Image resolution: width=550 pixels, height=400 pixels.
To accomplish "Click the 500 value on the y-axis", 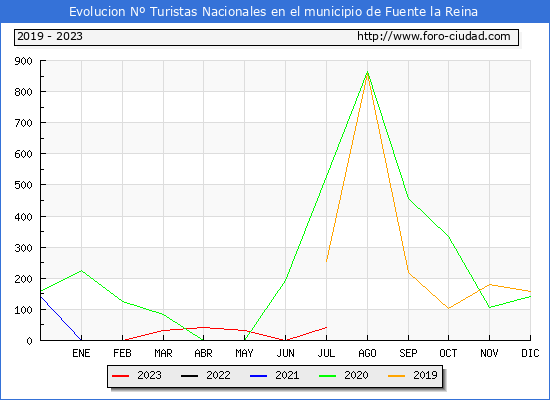I will (x=24, y=185).
